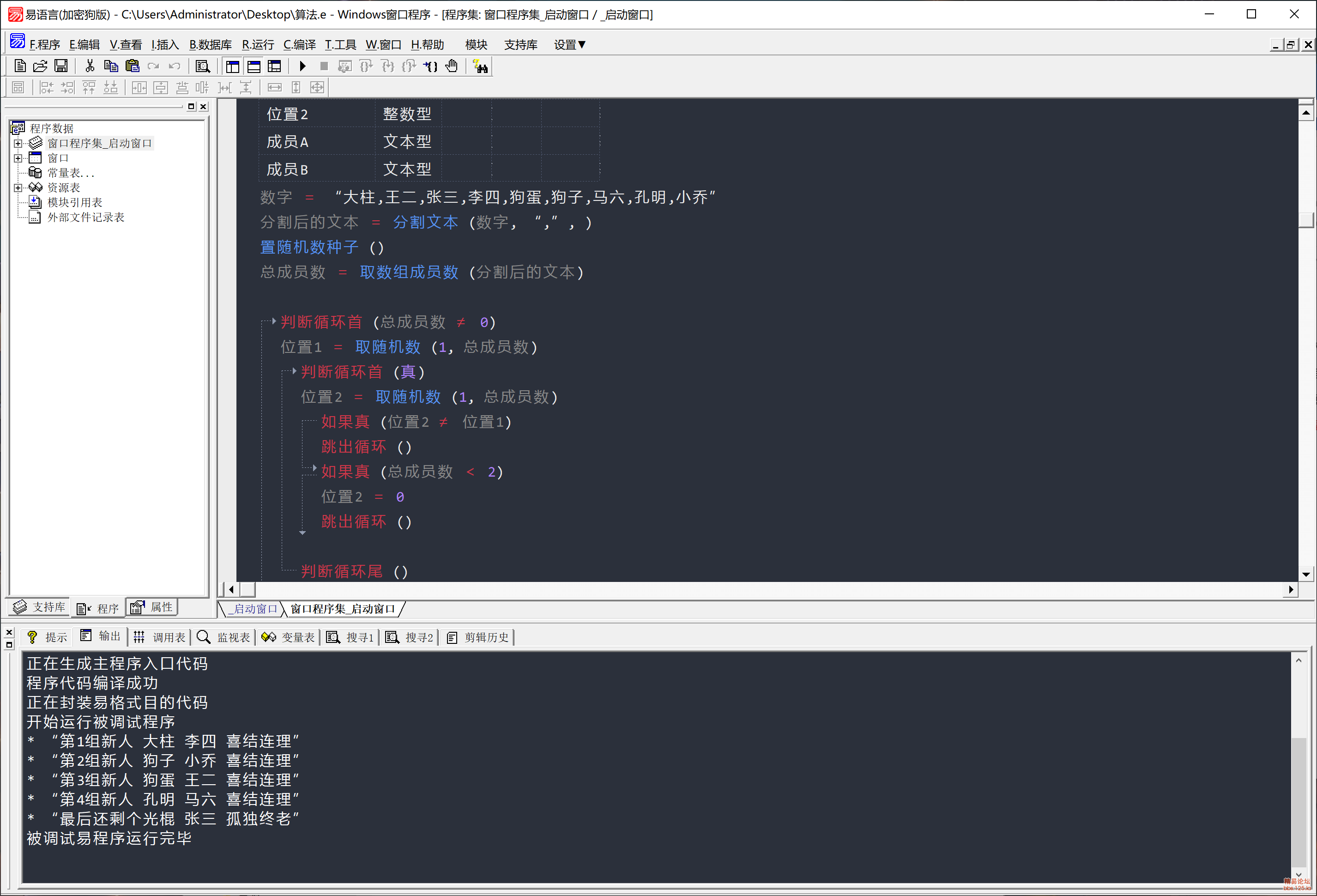Click the center vertically layout icon
Screen dimensions: 1317x896
click(x=161, y=87)
